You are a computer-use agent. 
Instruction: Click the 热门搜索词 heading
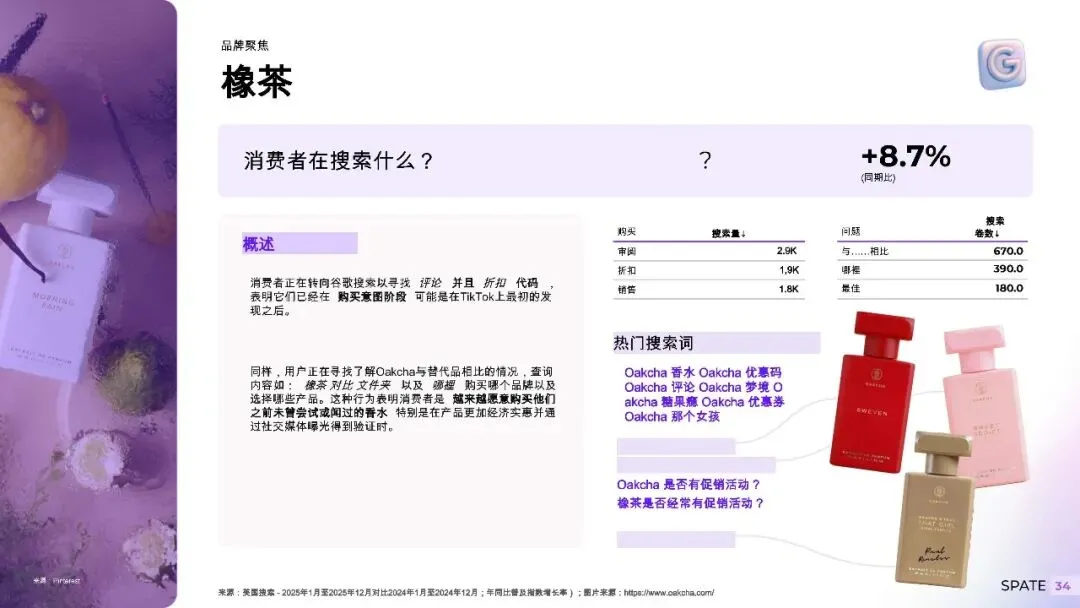653,343
